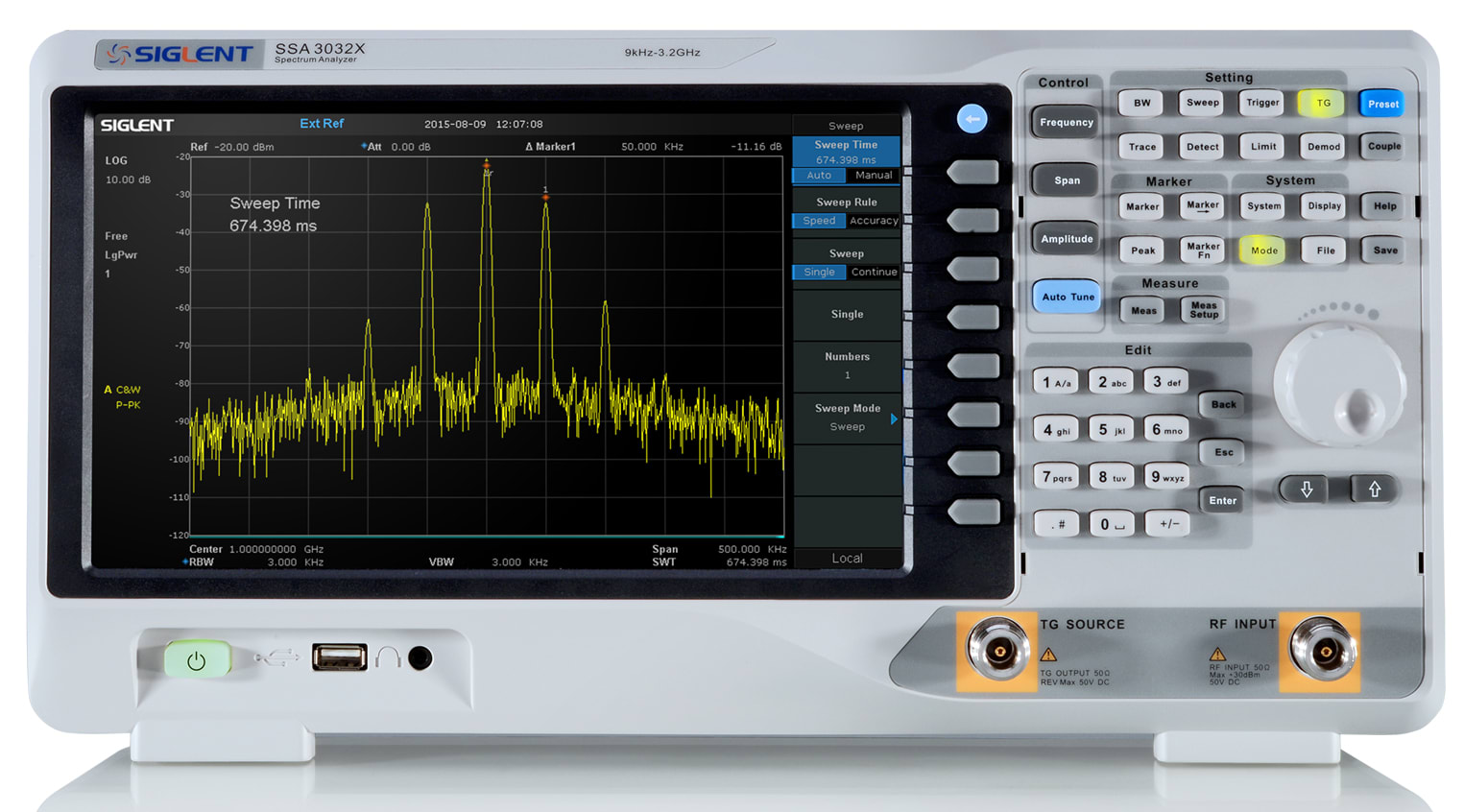Choose Speed sweep rule
Viewport: 1464px width, 812px height.
coord(819,221)
